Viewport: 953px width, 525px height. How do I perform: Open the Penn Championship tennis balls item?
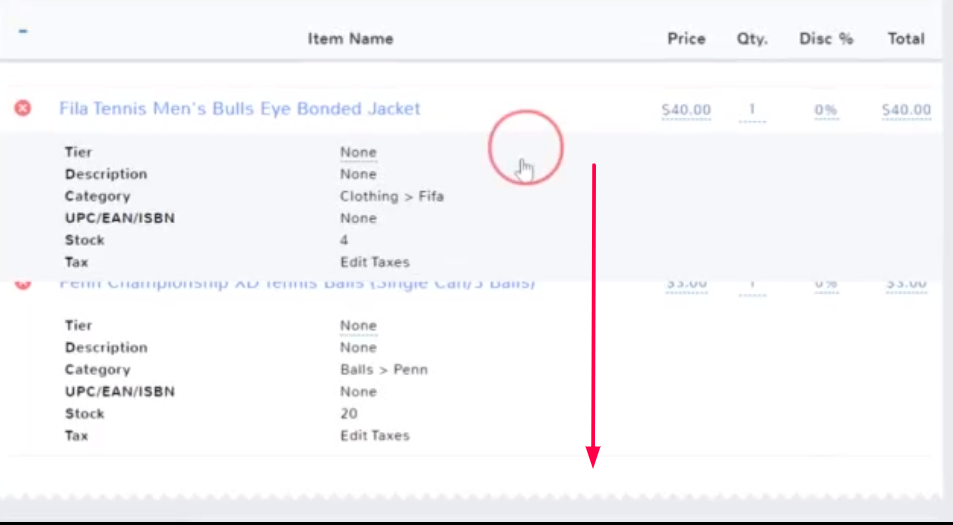click(x=297, y=285)
